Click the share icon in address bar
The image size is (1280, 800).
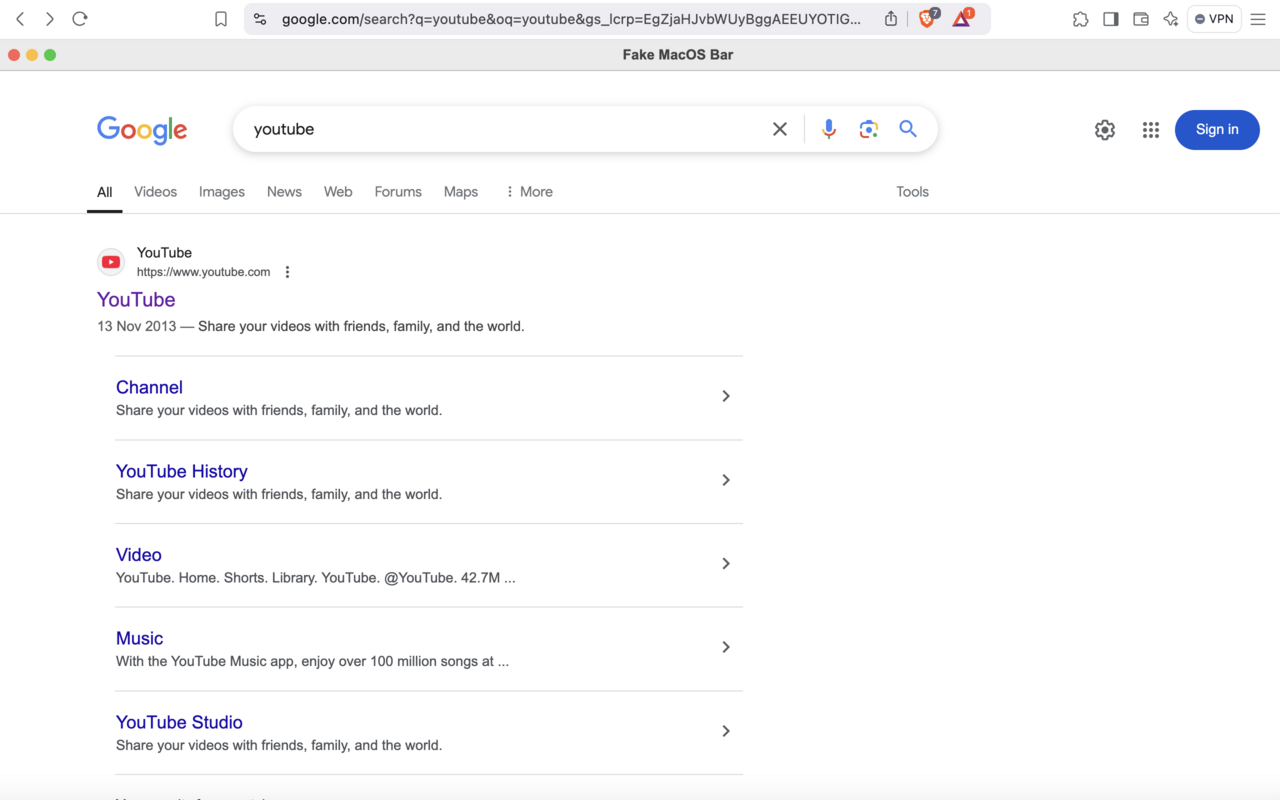point(891,19)
